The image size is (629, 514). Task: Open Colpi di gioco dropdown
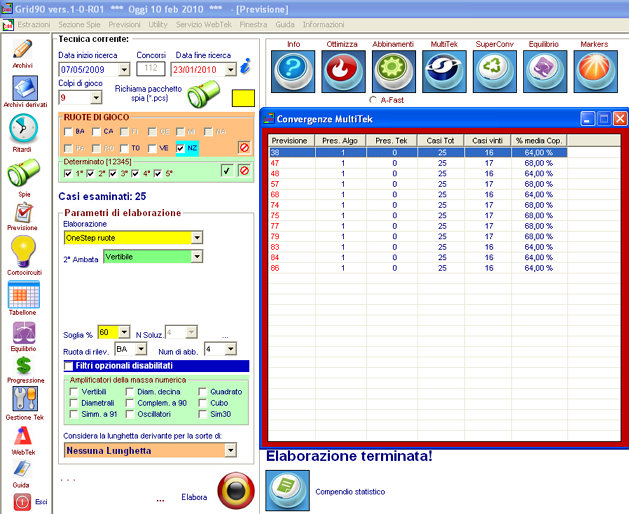pos(96,98)
